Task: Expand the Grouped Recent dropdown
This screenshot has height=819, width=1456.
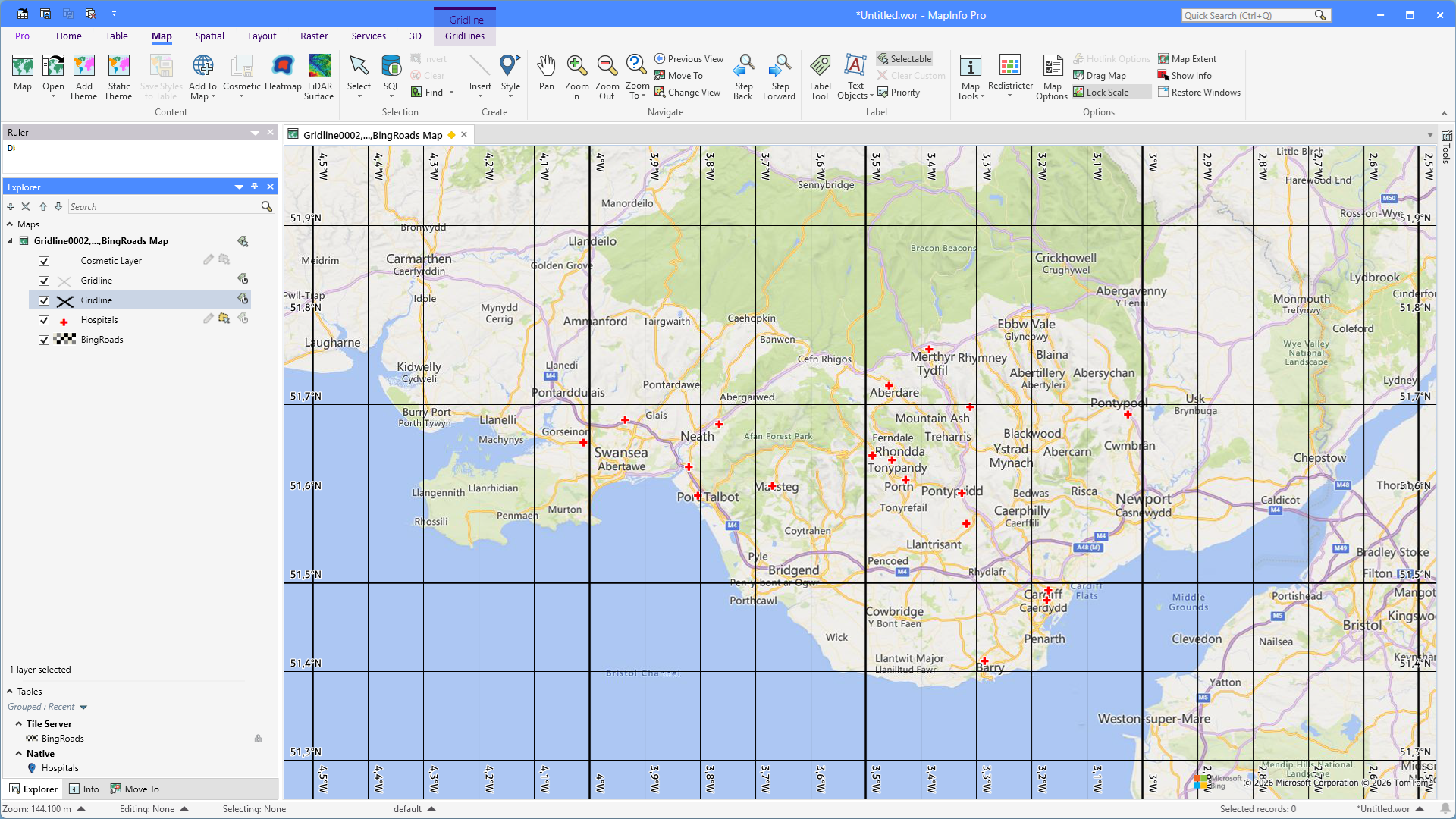Action: 83,708
